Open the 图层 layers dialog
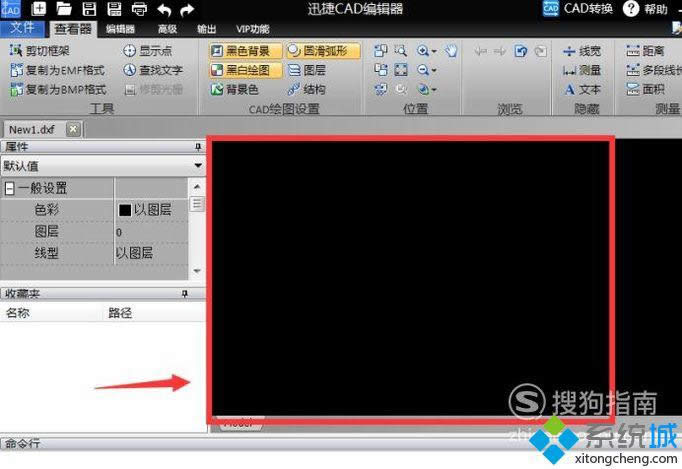 [x=307, y=70]
